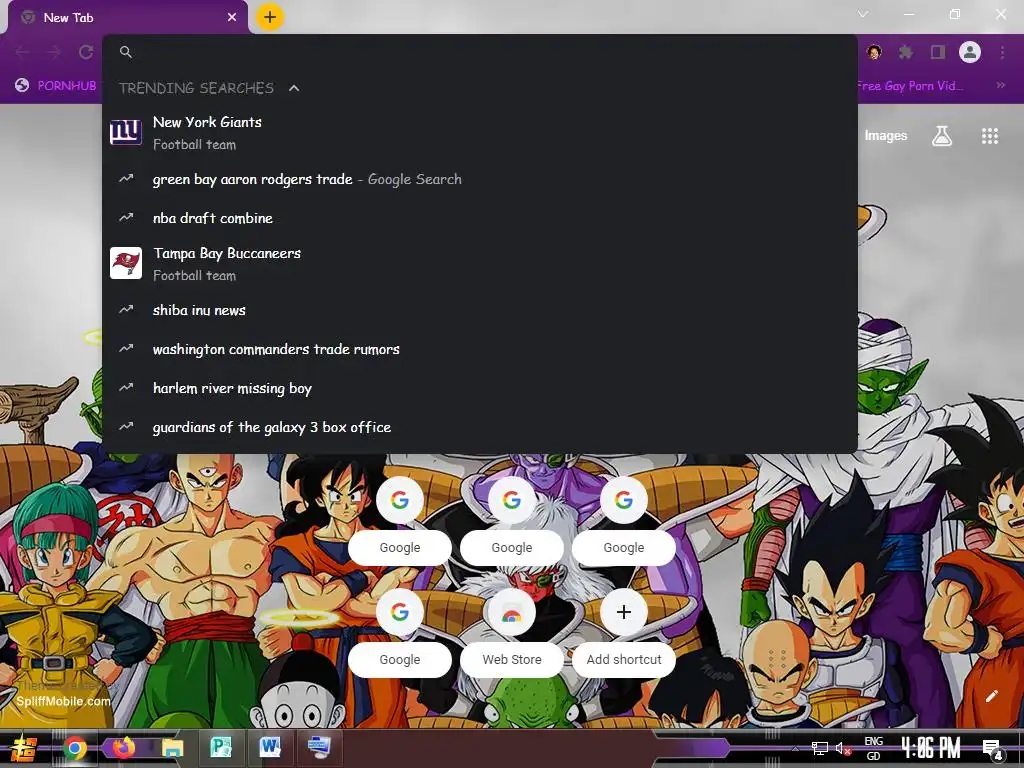Click the muted volume tray icon
Image resolution: width=1024 pixels, height=768 pixels.
[842, 749]
